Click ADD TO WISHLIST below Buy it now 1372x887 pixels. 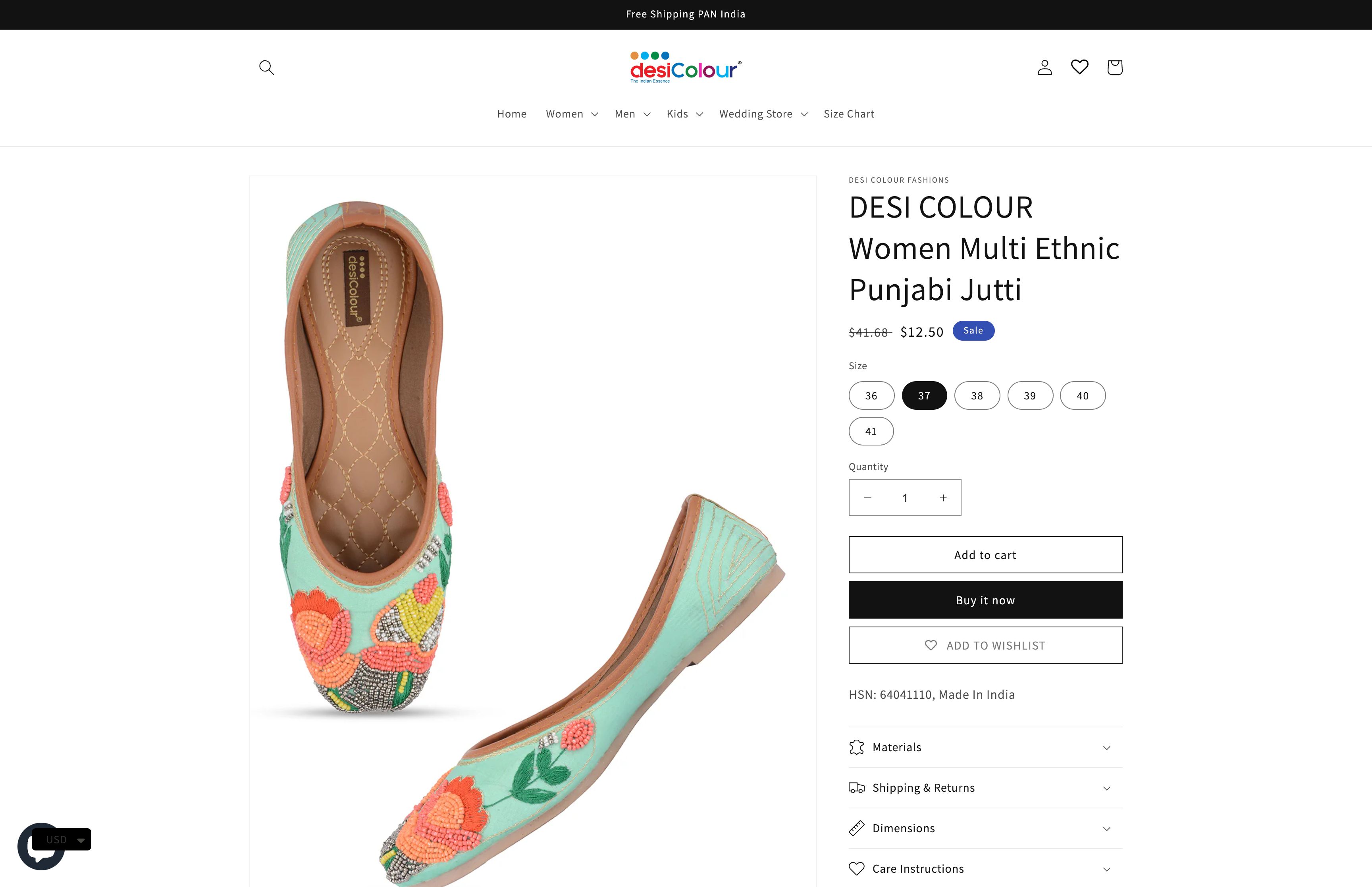click(985, 645)
